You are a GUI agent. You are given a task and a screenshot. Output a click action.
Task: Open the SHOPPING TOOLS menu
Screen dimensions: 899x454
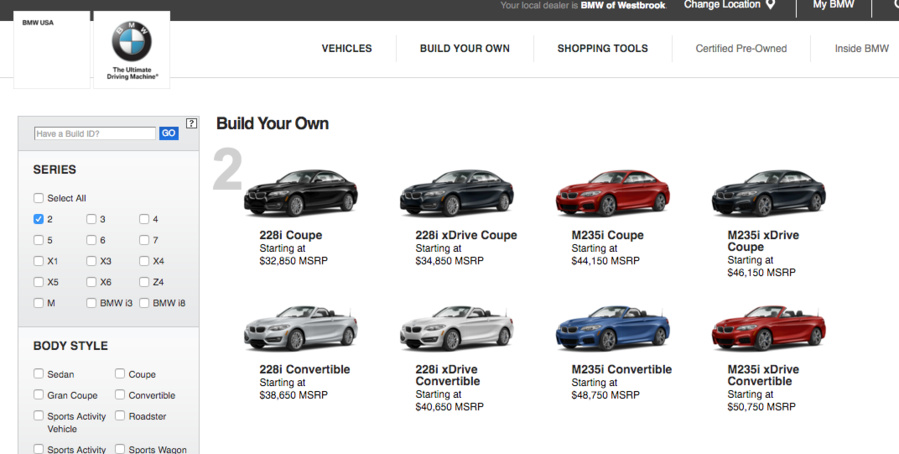[x=603, y=49]
